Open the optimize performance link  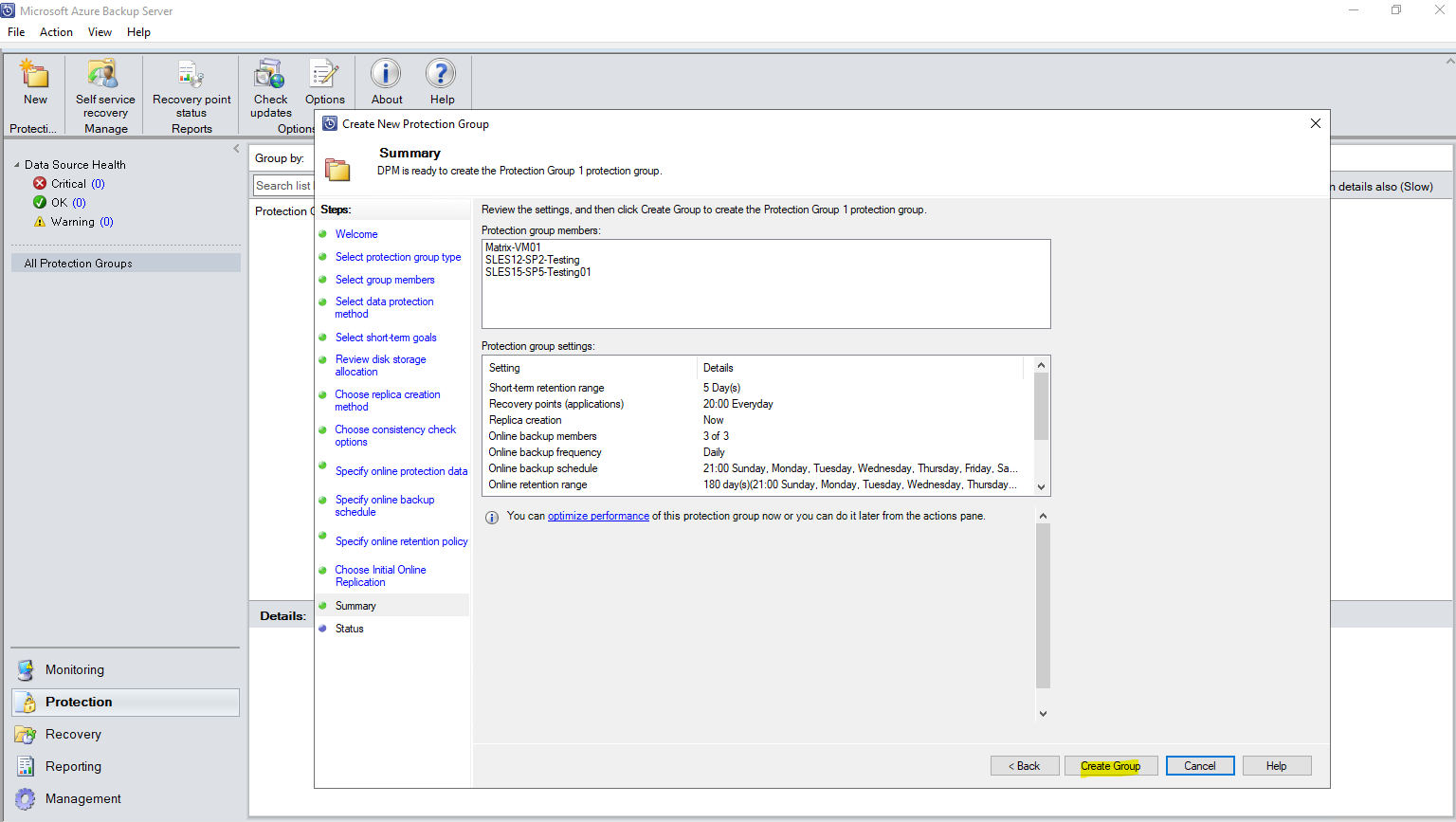(x=598, y=516)
